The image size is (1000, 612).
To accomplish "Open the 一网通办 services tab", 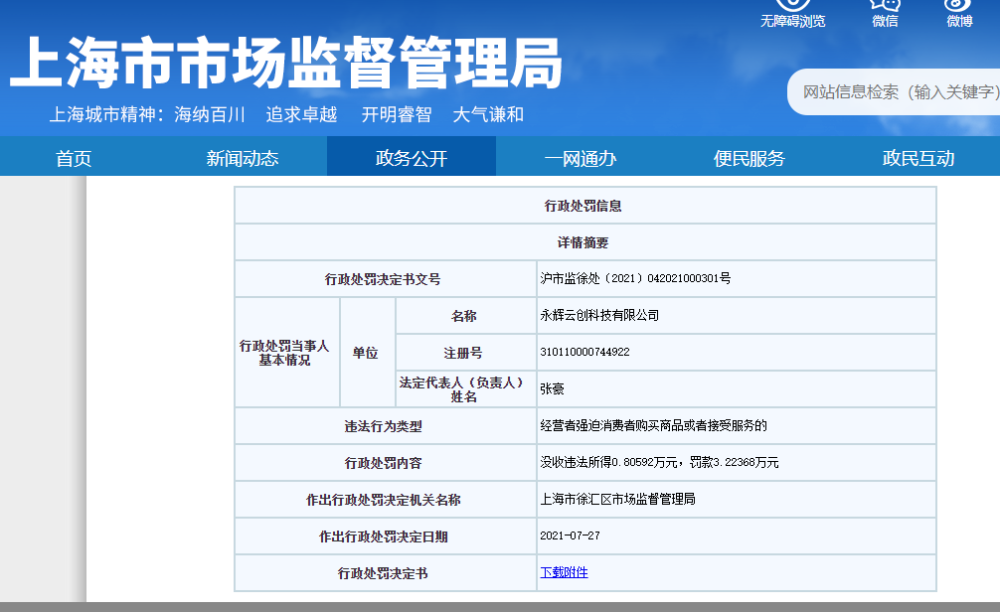I will coord(580,157).
